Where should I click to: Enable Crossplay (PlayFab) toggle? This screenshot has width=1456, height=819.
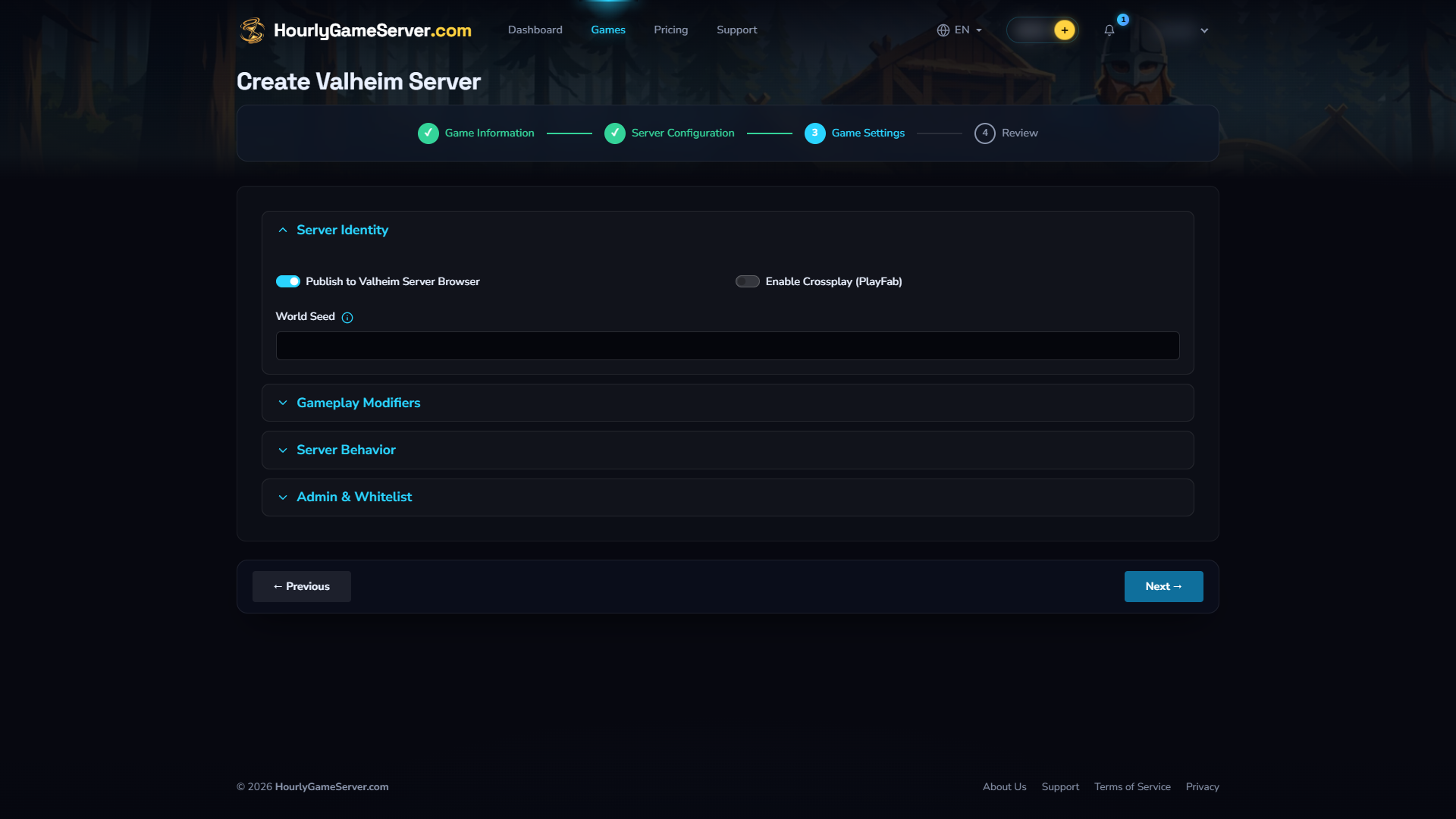tap(748, 281)
